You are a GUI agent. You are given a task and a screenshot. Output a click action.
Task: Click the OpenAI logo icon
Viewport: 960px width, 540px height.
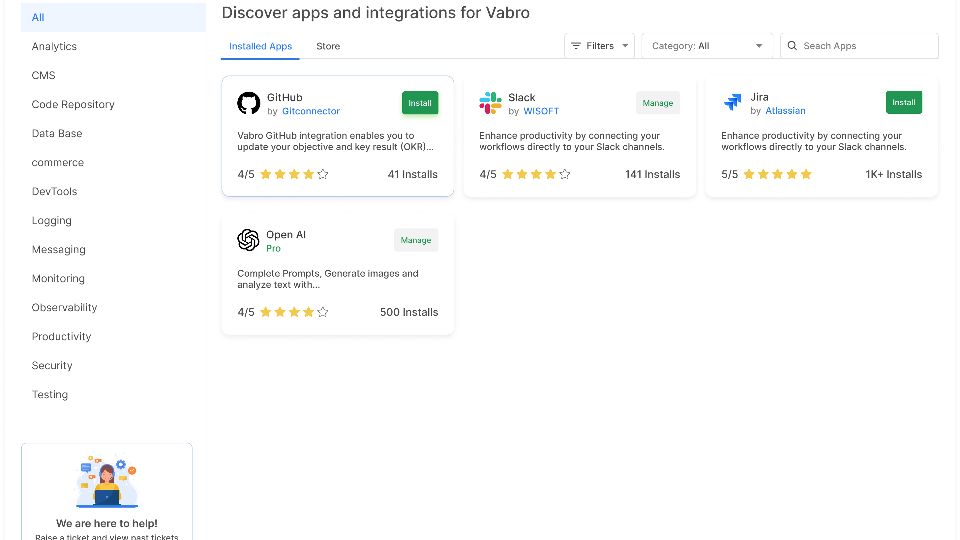coord(248,240)
